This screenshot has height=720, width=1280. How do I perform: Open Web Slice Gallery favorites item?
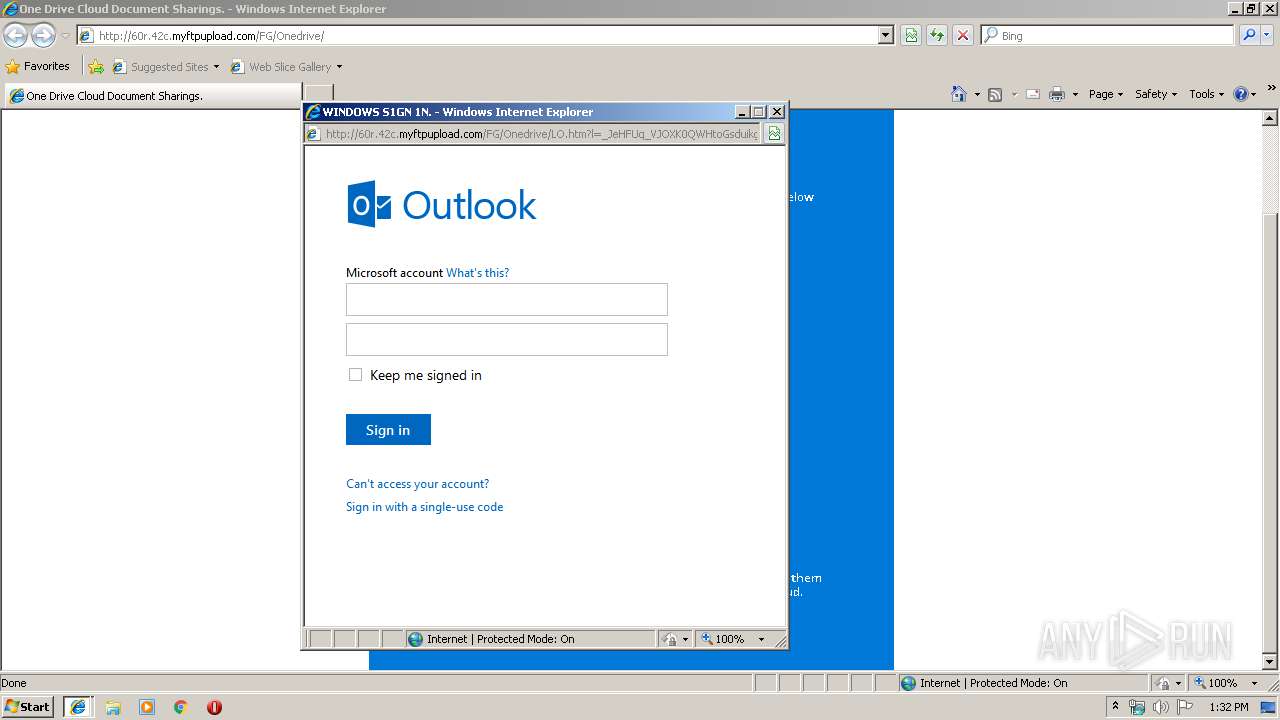click(x=286, y=67)
